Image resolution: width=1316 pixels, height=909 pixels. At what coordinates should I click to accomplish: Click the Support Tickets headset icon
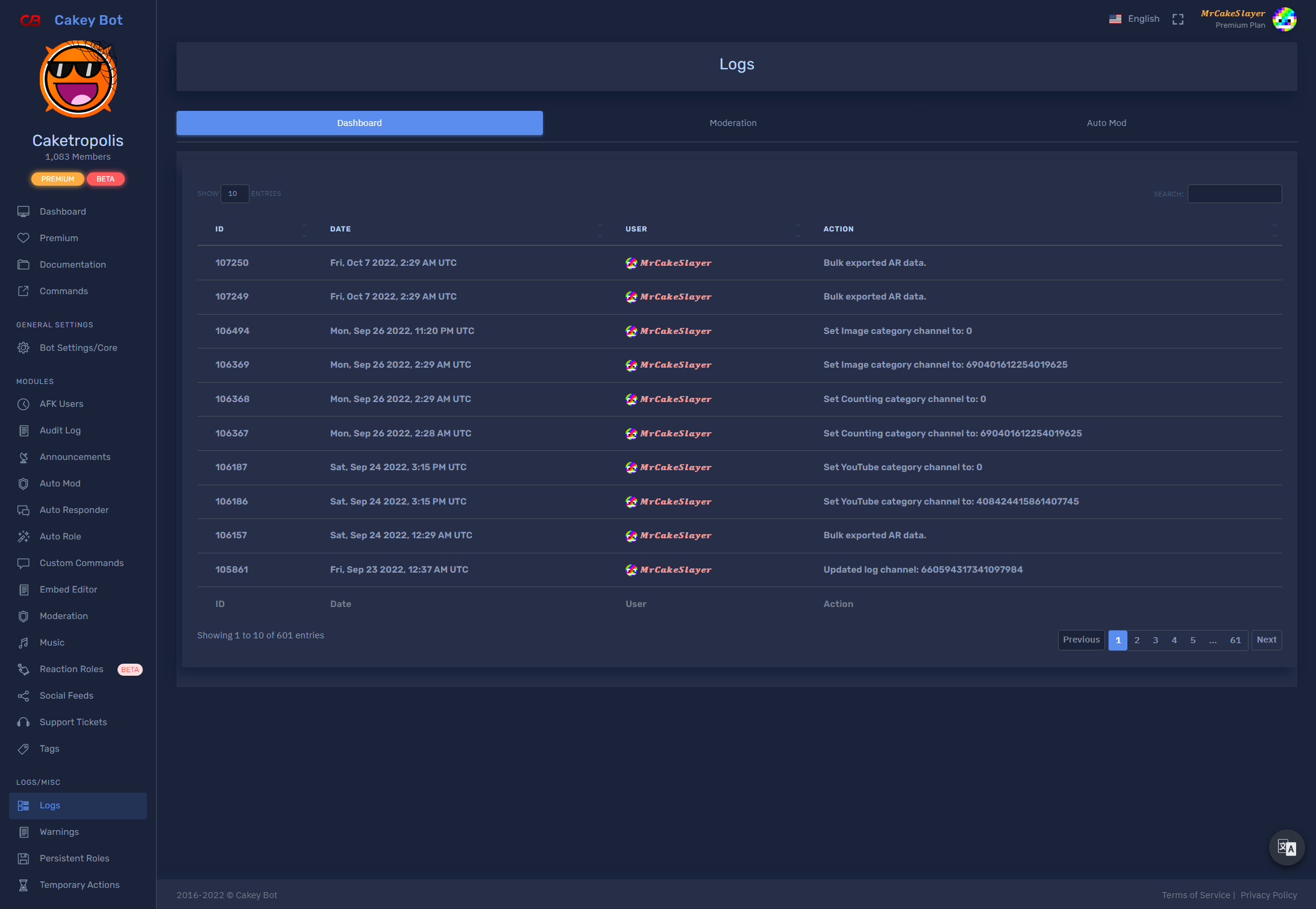pos(23,722)
